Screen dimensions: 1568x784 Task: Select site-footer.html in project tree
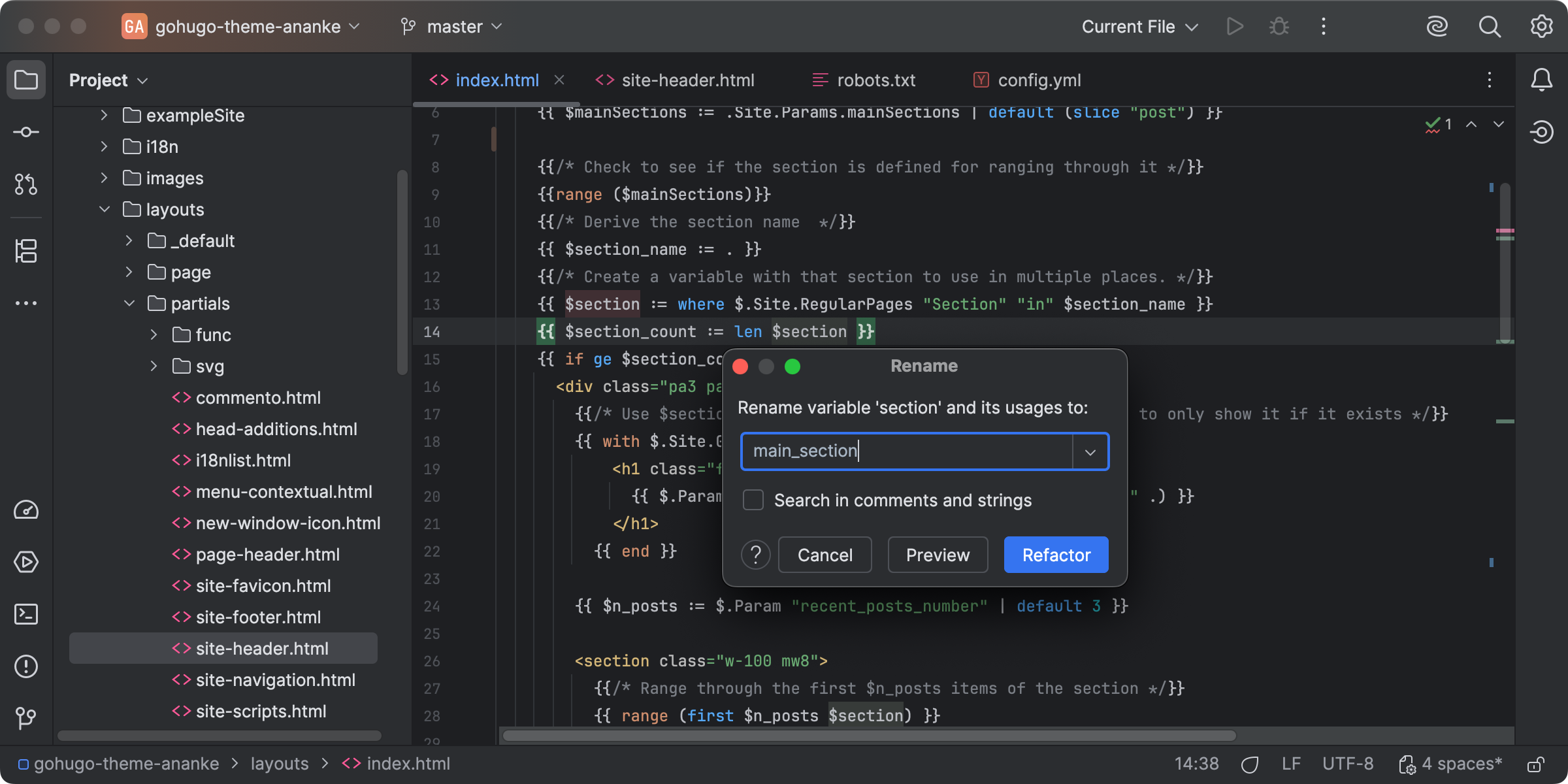pyautogui.click(x=258, y=617)
